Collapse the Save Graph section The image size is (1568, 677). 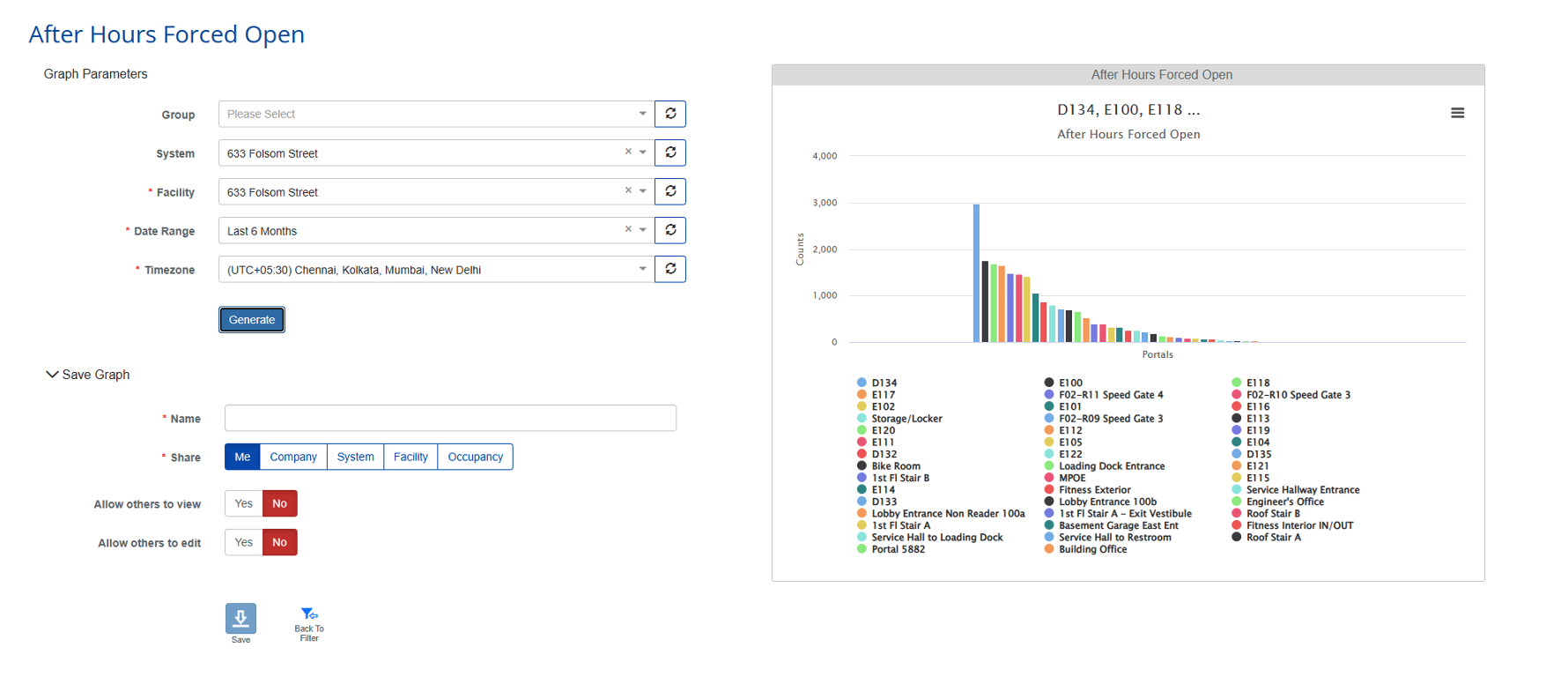click(x=52, y=375)
